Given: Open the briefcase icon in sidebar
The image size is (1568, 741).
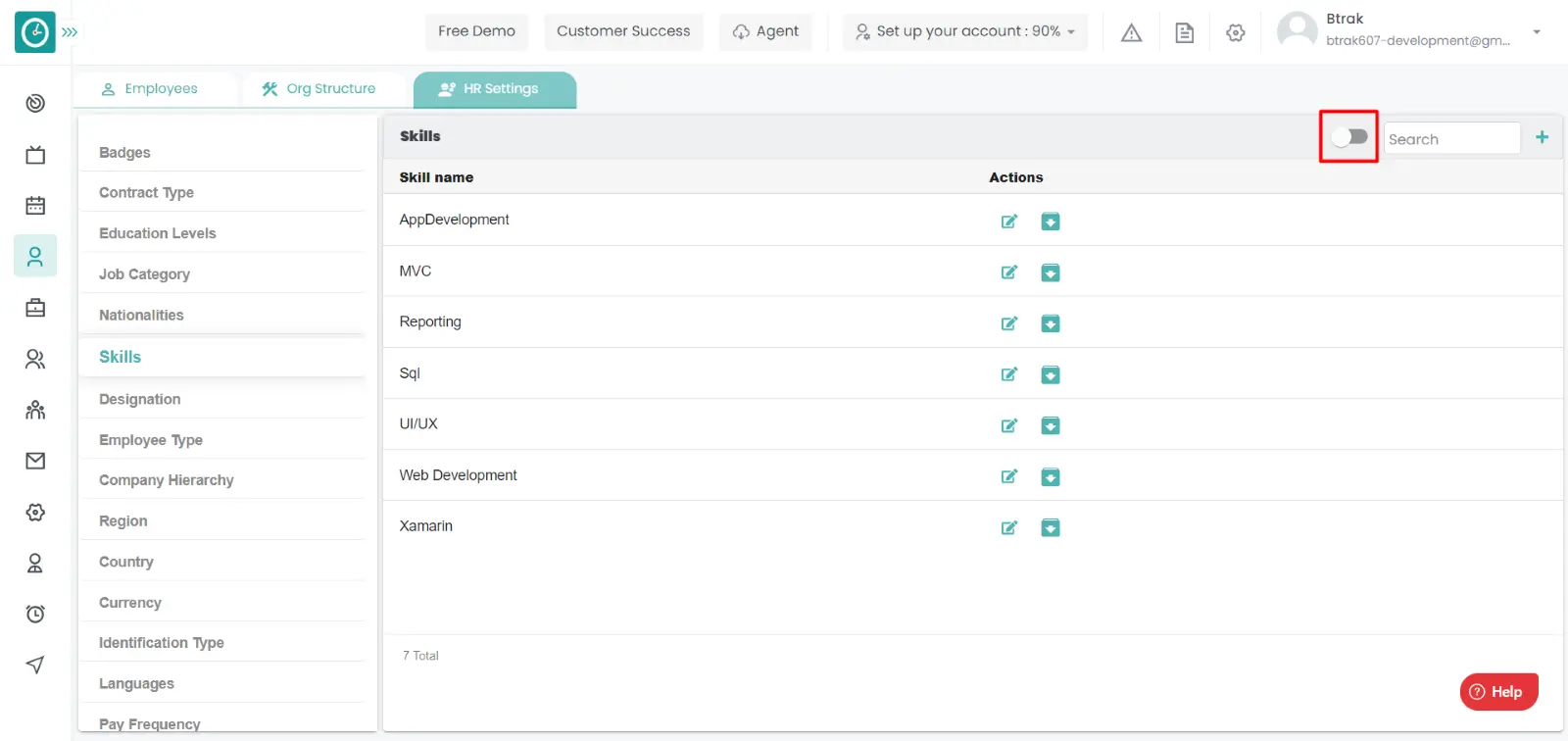Looking at the screenshot, I should [35, 308].
